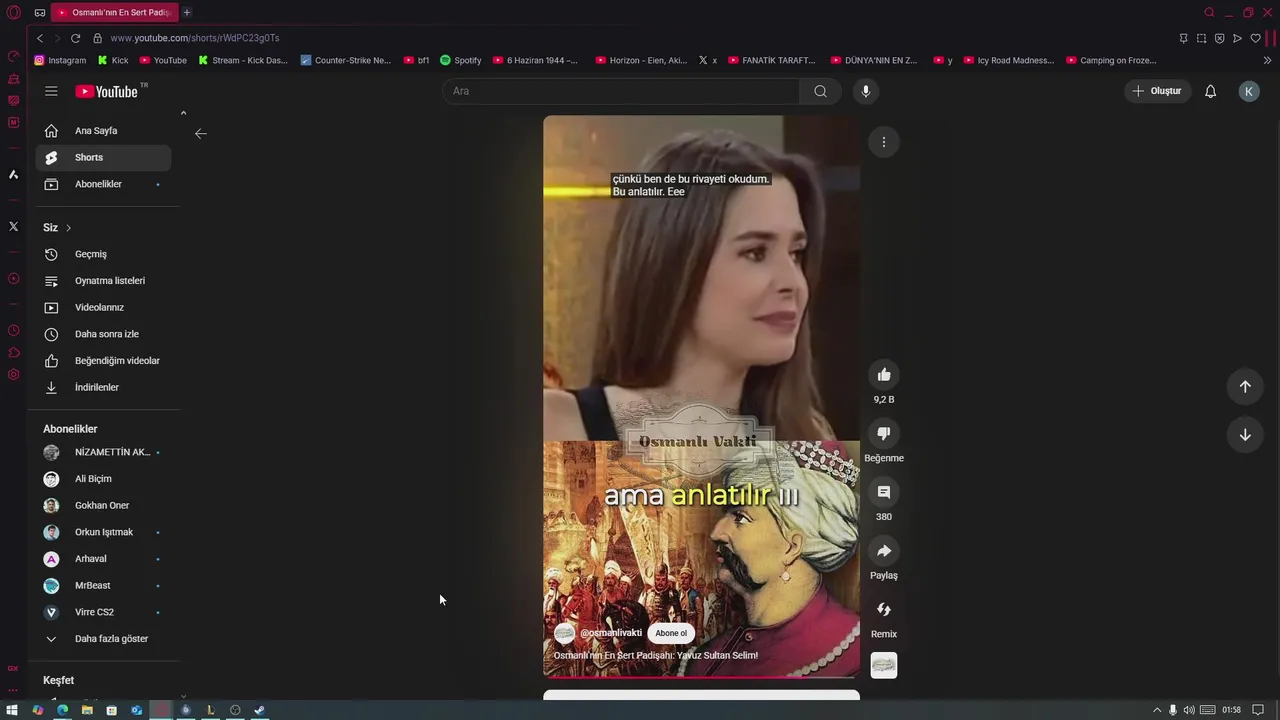Open the account avatar K menu
The width and height of the screenshot is (1280, 720).
[1249, 91]
